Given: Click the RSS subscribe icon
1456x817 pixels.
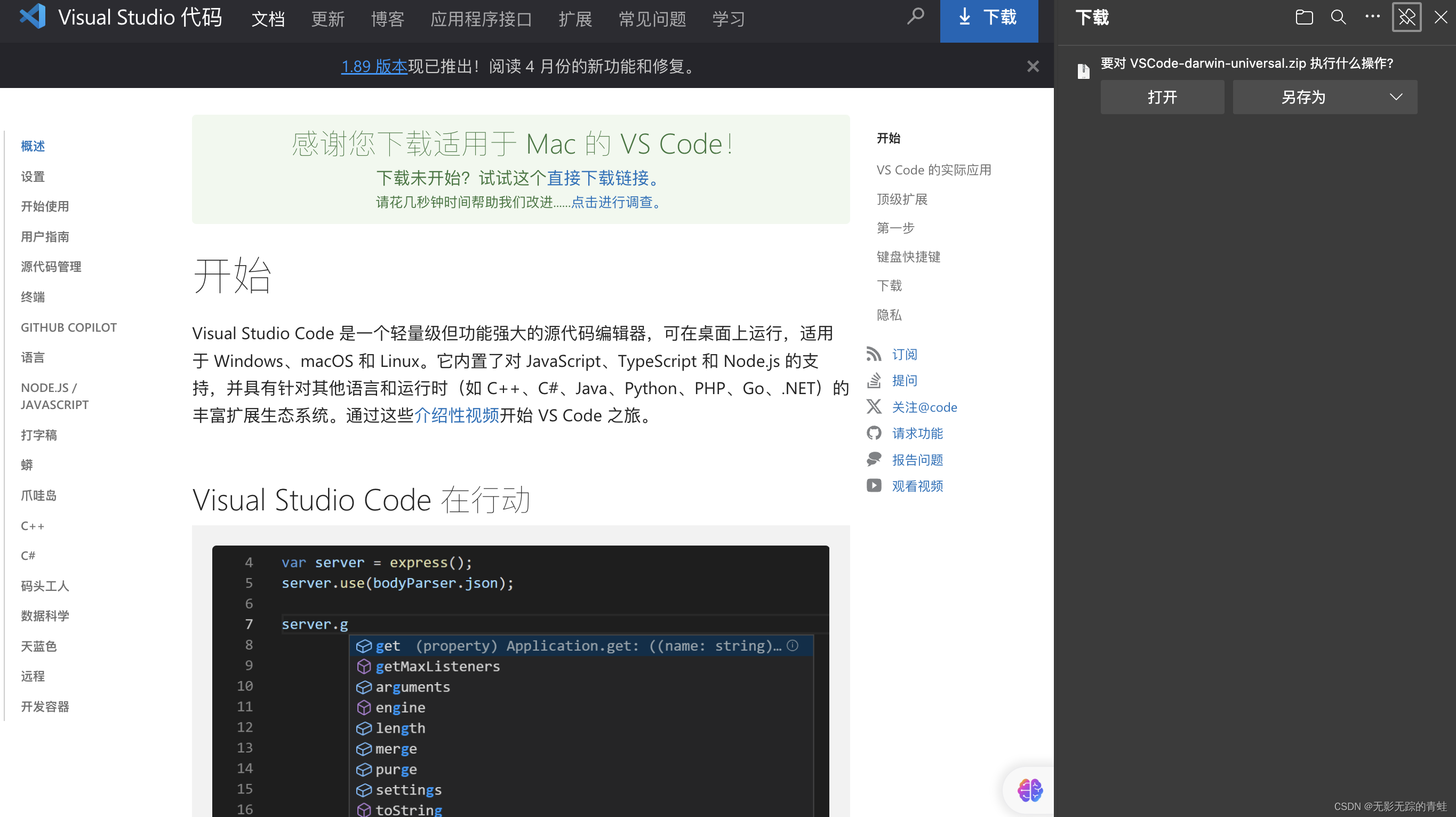Looking at the screenshot, I should (x=874, y=354).
